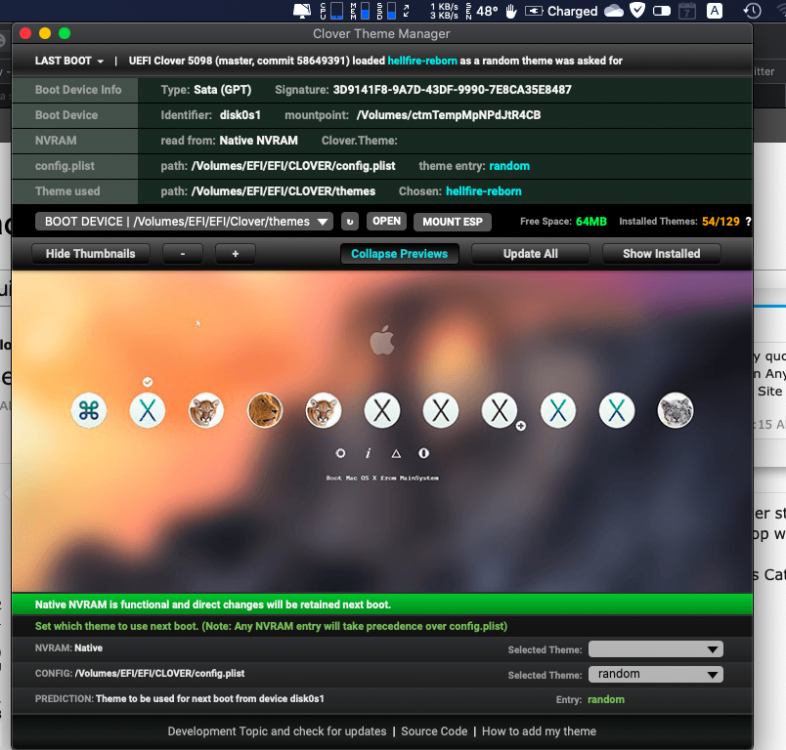Open the Charged battery status menu
This screenshot has height=750, width=786.
(x=561, y=11)
